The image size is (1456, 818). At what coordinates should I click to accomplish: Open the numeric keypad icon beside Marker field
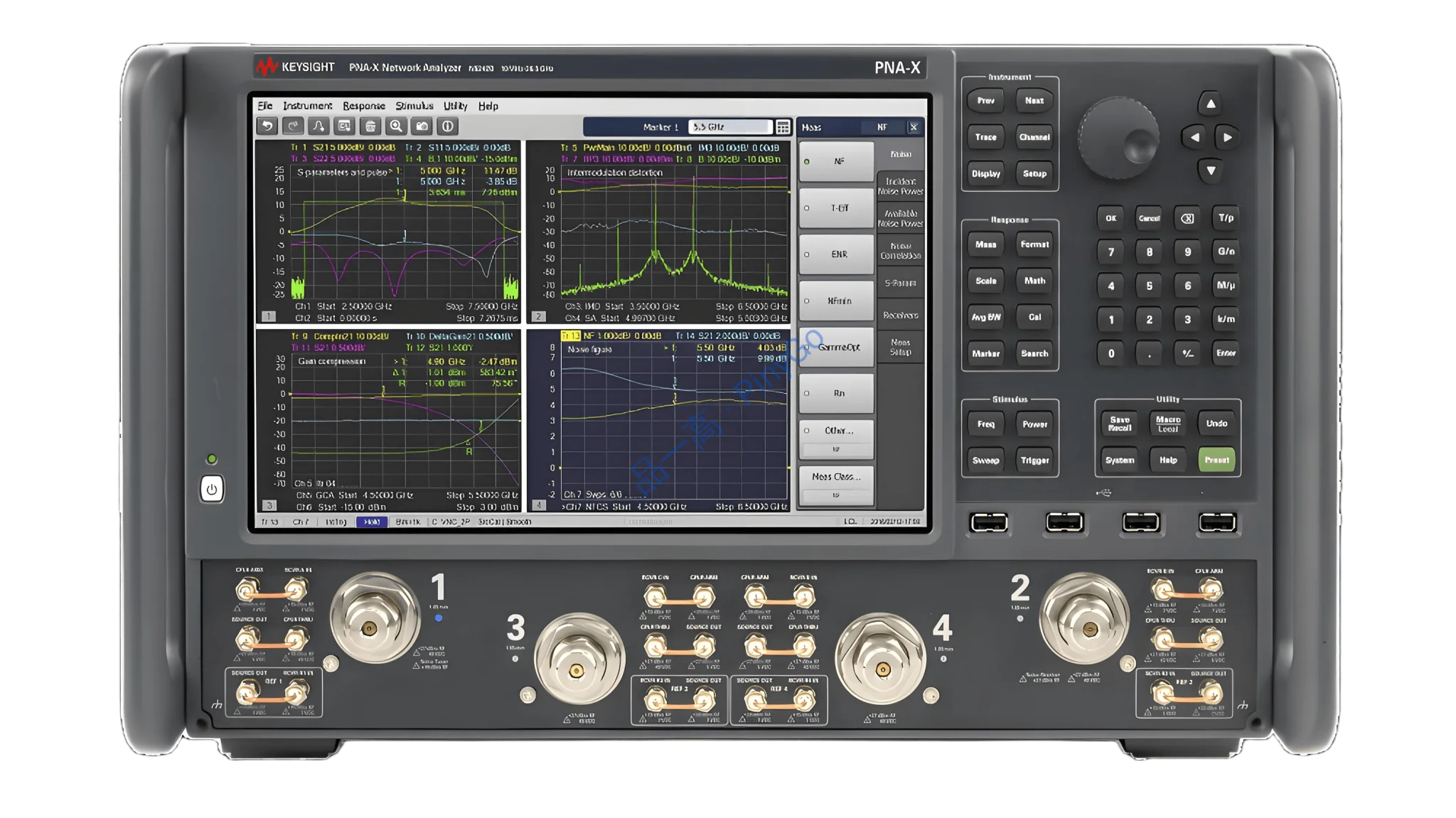coord(783,127)
